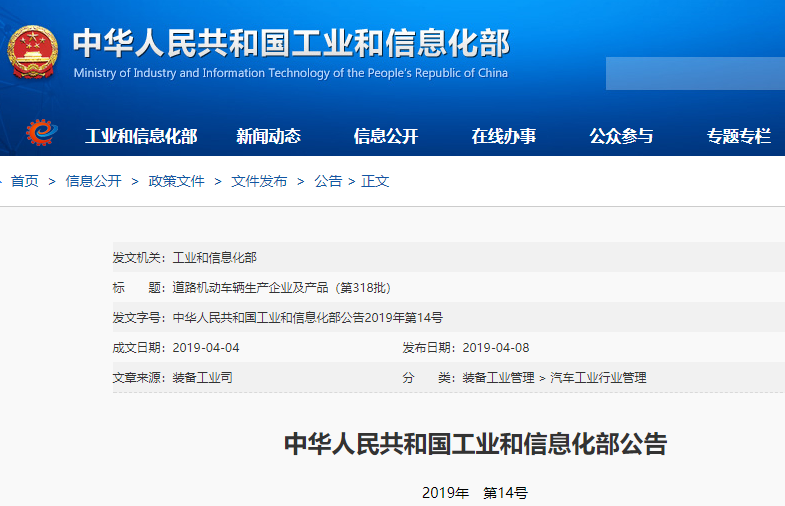Go to the 在线办事 section

click(x=503, y=136)
